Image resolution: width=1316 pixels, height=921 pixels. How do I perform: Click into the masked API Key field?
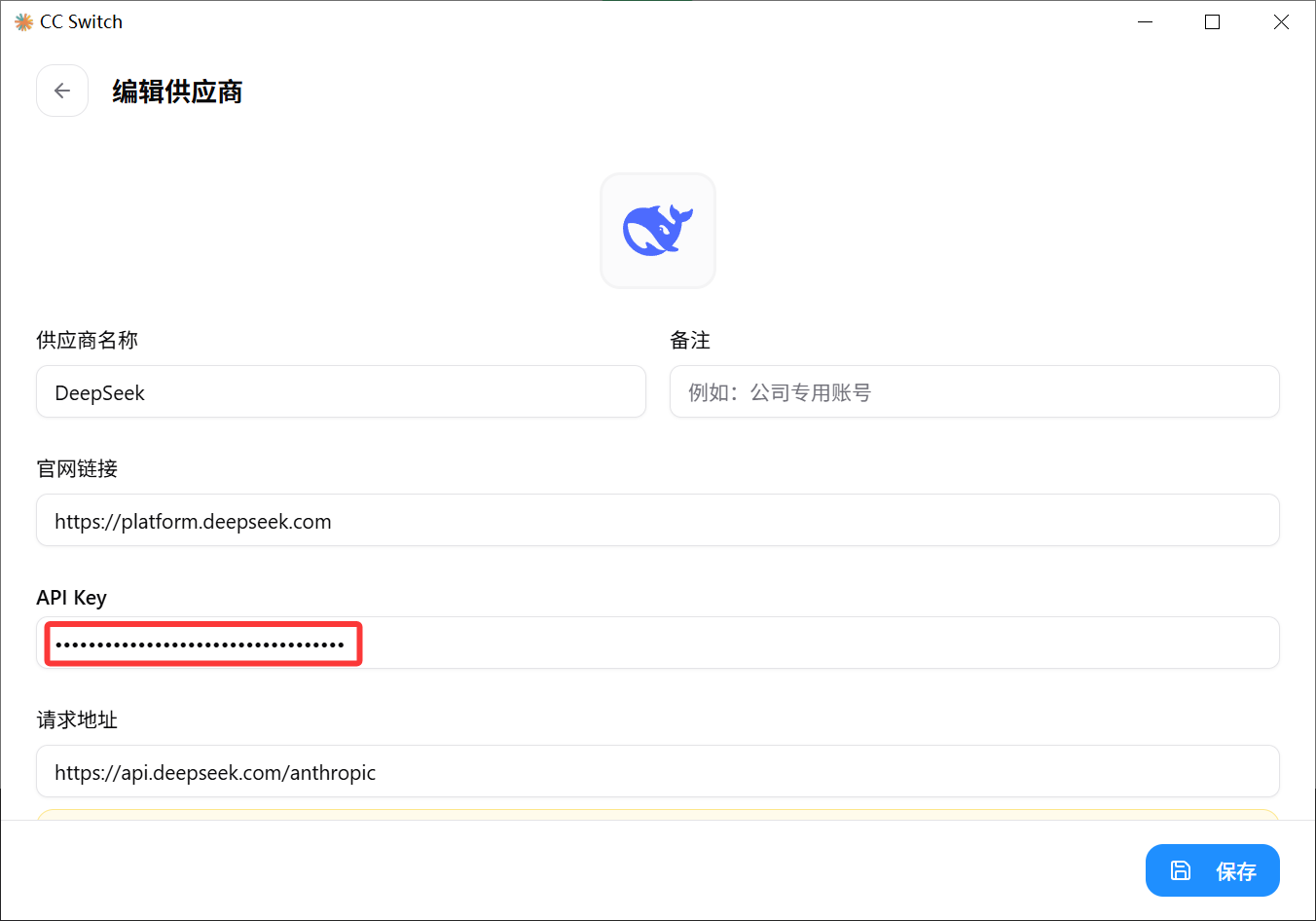[658, 644]
